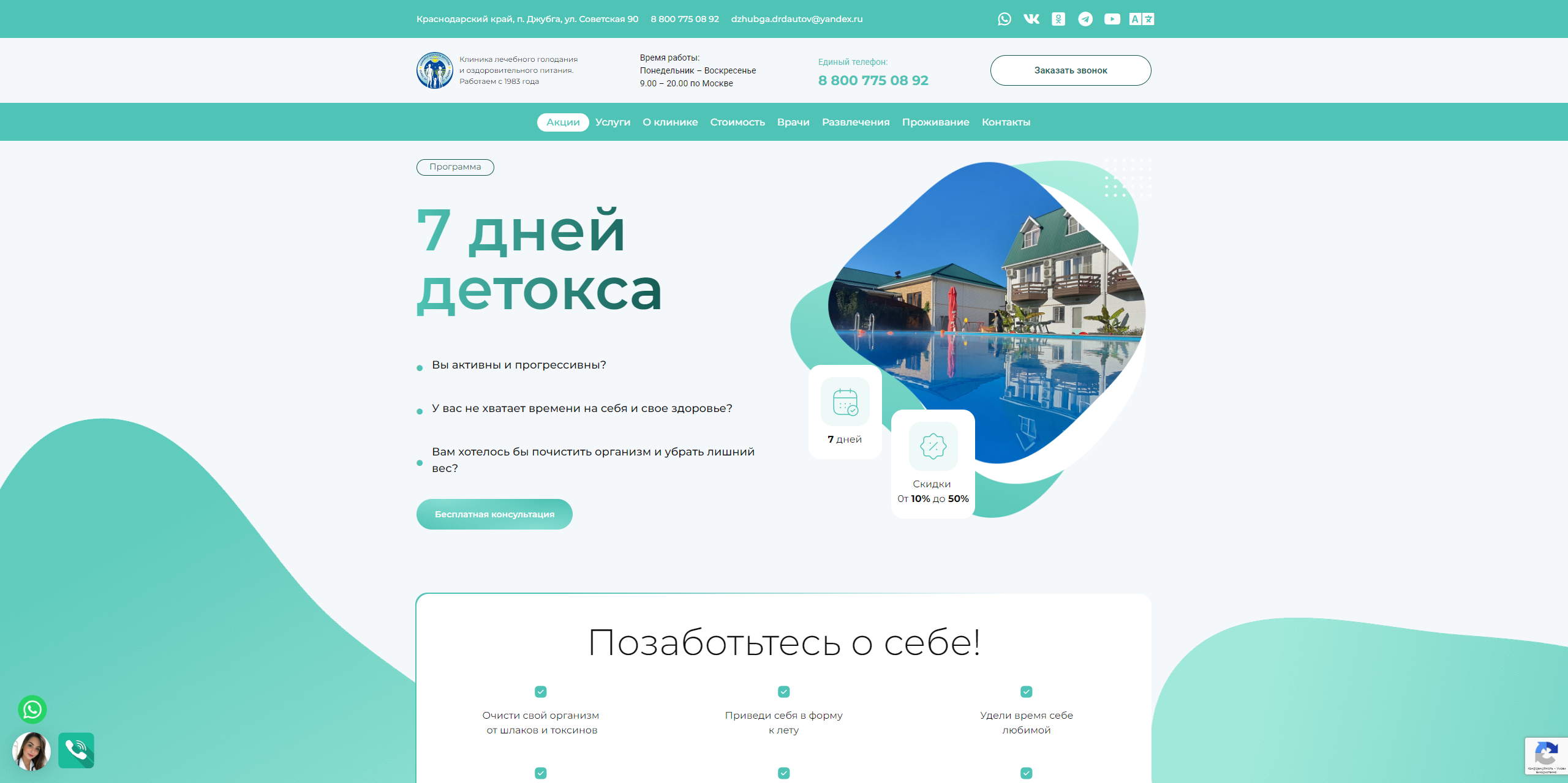The height and width of the screenshot is (783, 1568).
Task: Click the clinic logo emblem
Action: pos(435,70)
